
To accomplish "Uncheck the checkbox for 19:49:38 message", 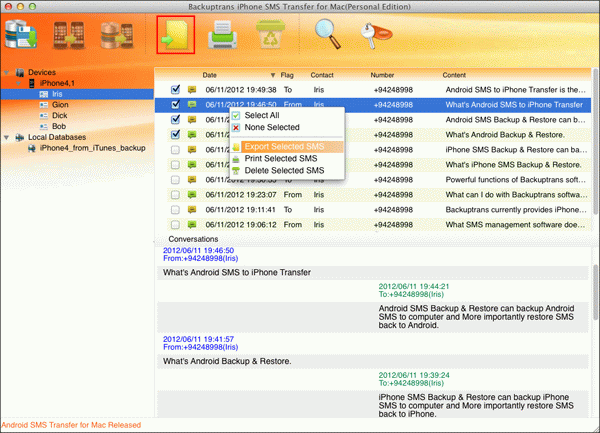I will [175, 90].
